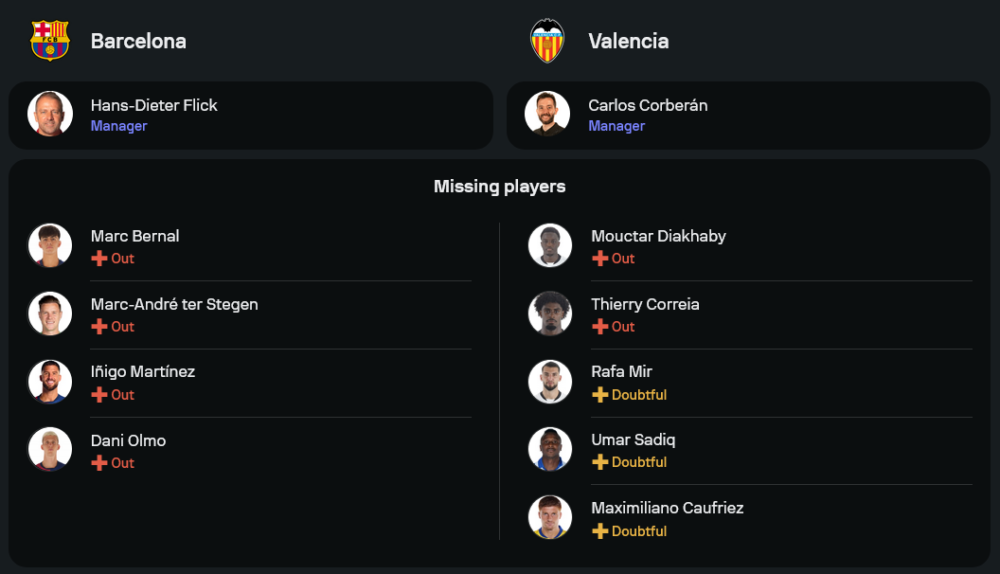Click the Valencia team name
The width and height of the screenshot is (1000, 574).
(628, 41)
